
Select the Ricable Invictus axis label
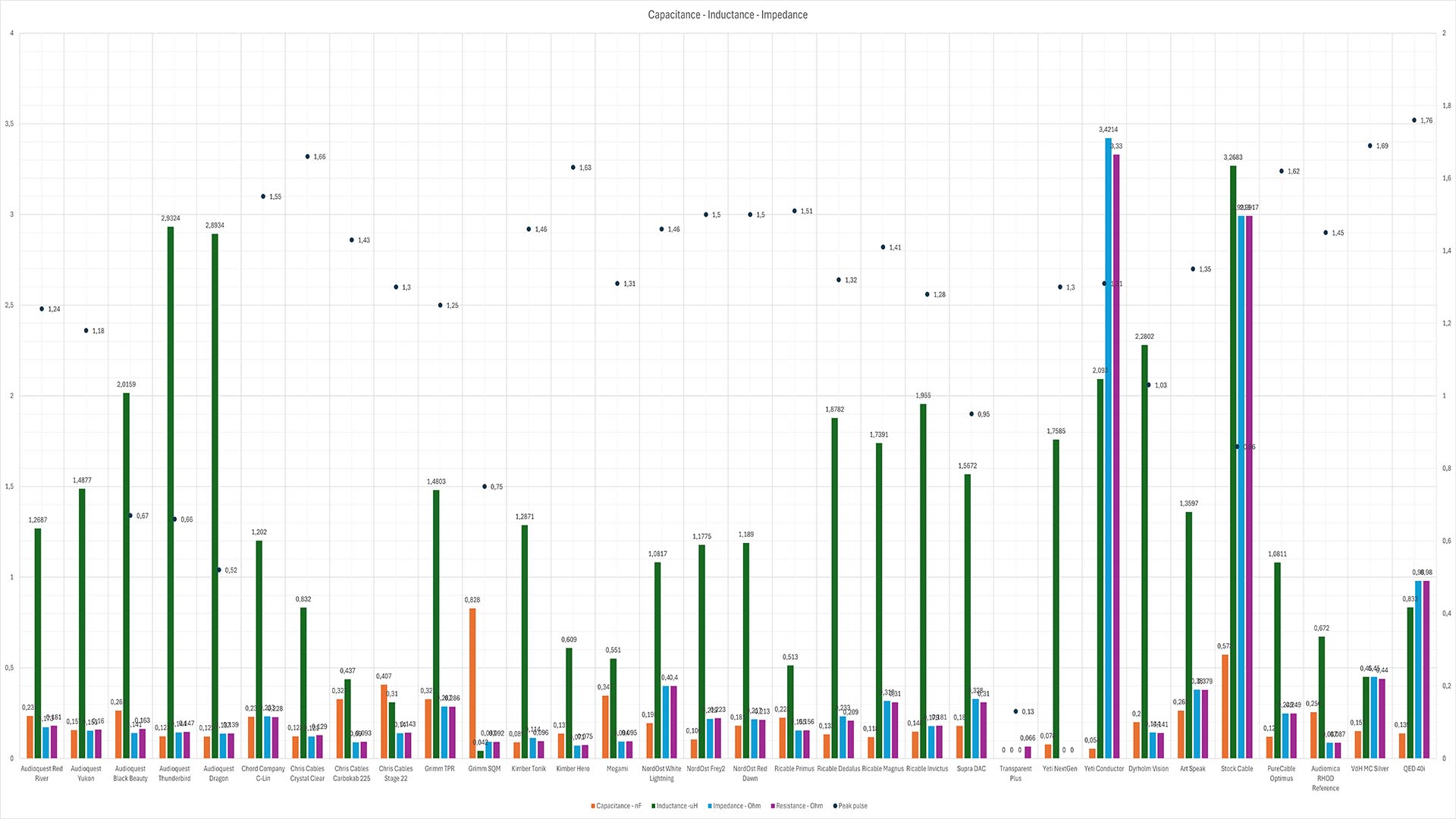(927, 769)
